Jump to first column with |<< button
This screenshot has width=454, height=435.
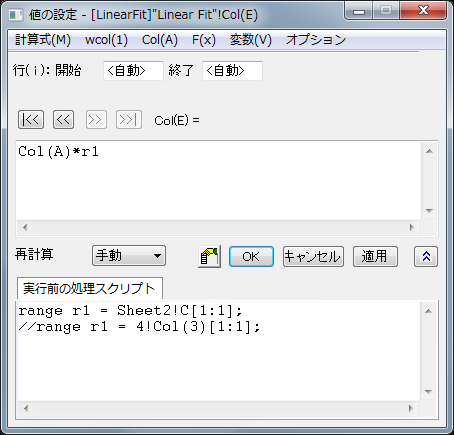click(x=31, y=120)
